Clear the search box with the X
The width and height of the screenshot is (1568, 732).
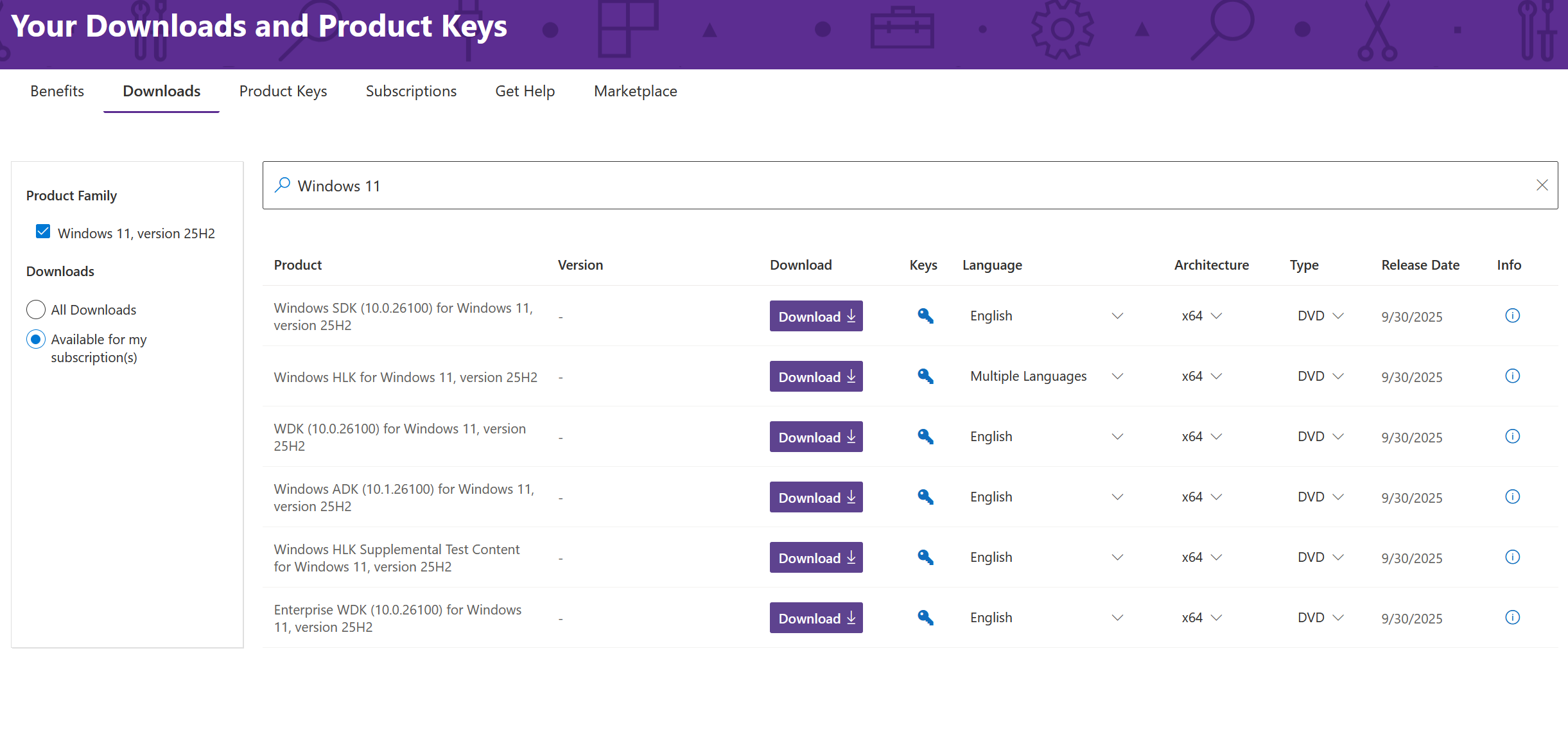tap(1542, 185)
